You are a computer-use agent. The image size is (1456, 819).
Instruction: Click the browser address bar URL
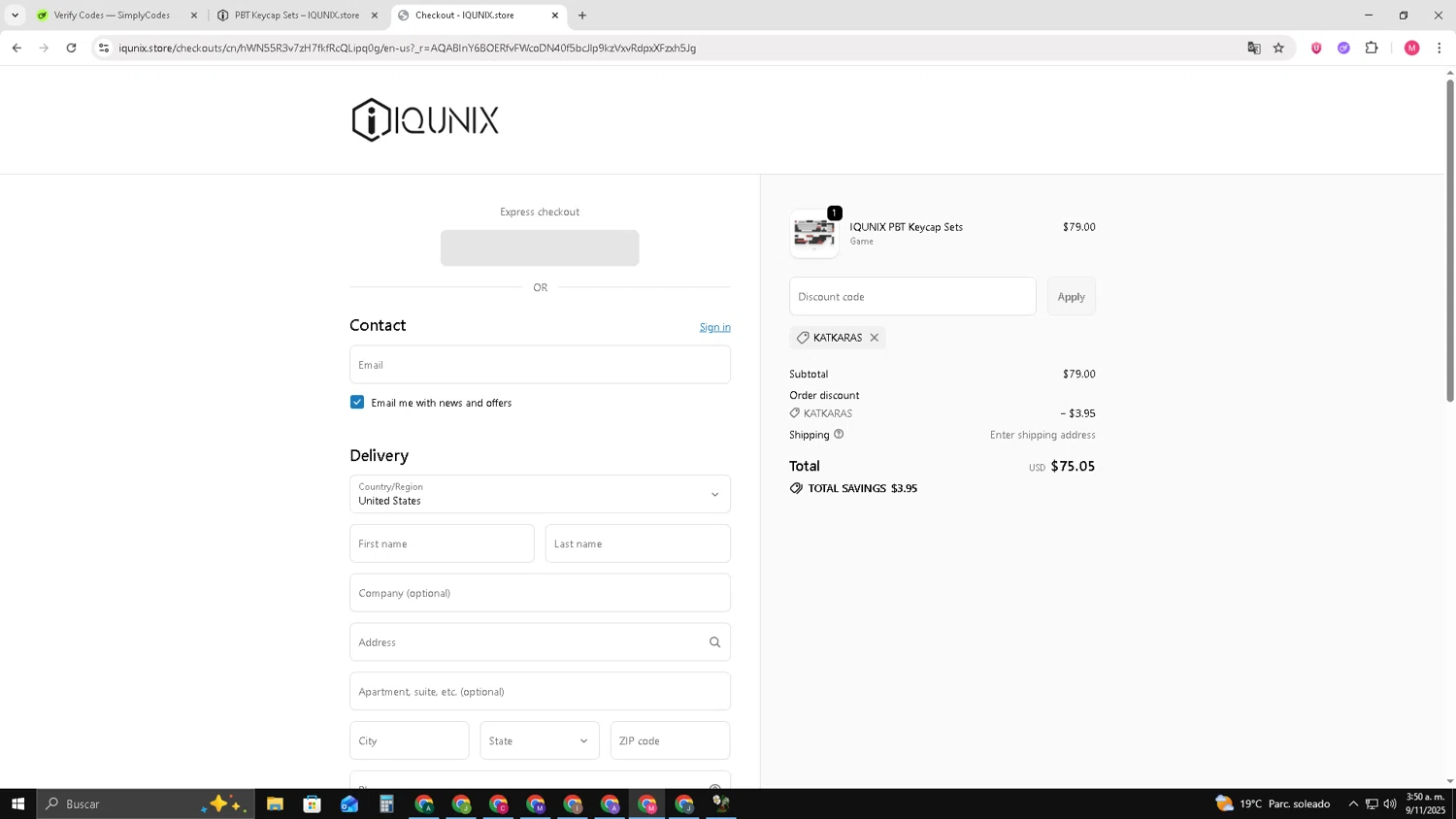(x=408, y=48)
